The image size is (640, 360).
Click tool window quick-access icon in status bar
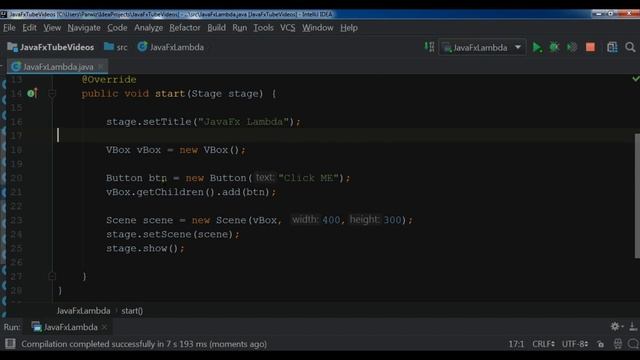10,344
